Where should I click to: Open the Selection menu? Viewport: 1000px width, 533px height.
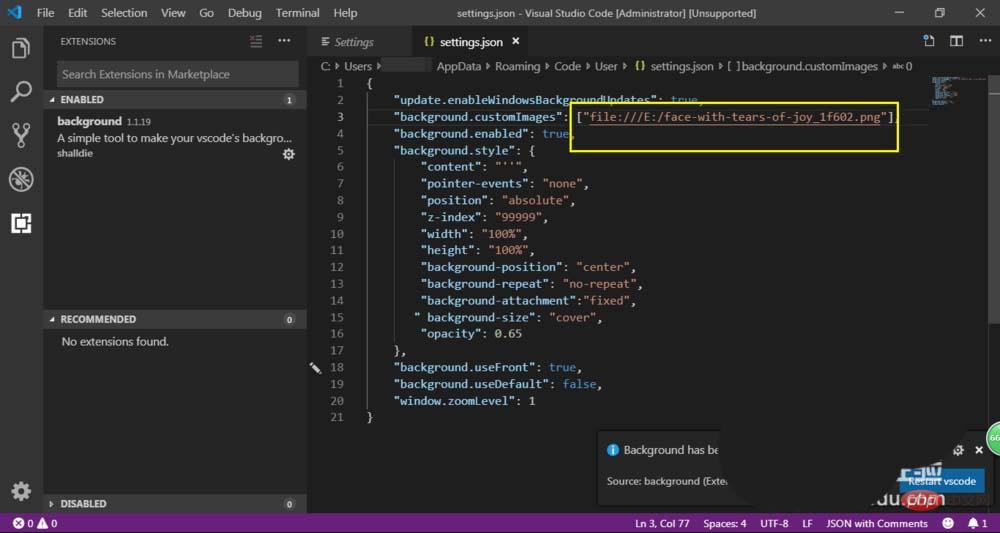point(124,13)
